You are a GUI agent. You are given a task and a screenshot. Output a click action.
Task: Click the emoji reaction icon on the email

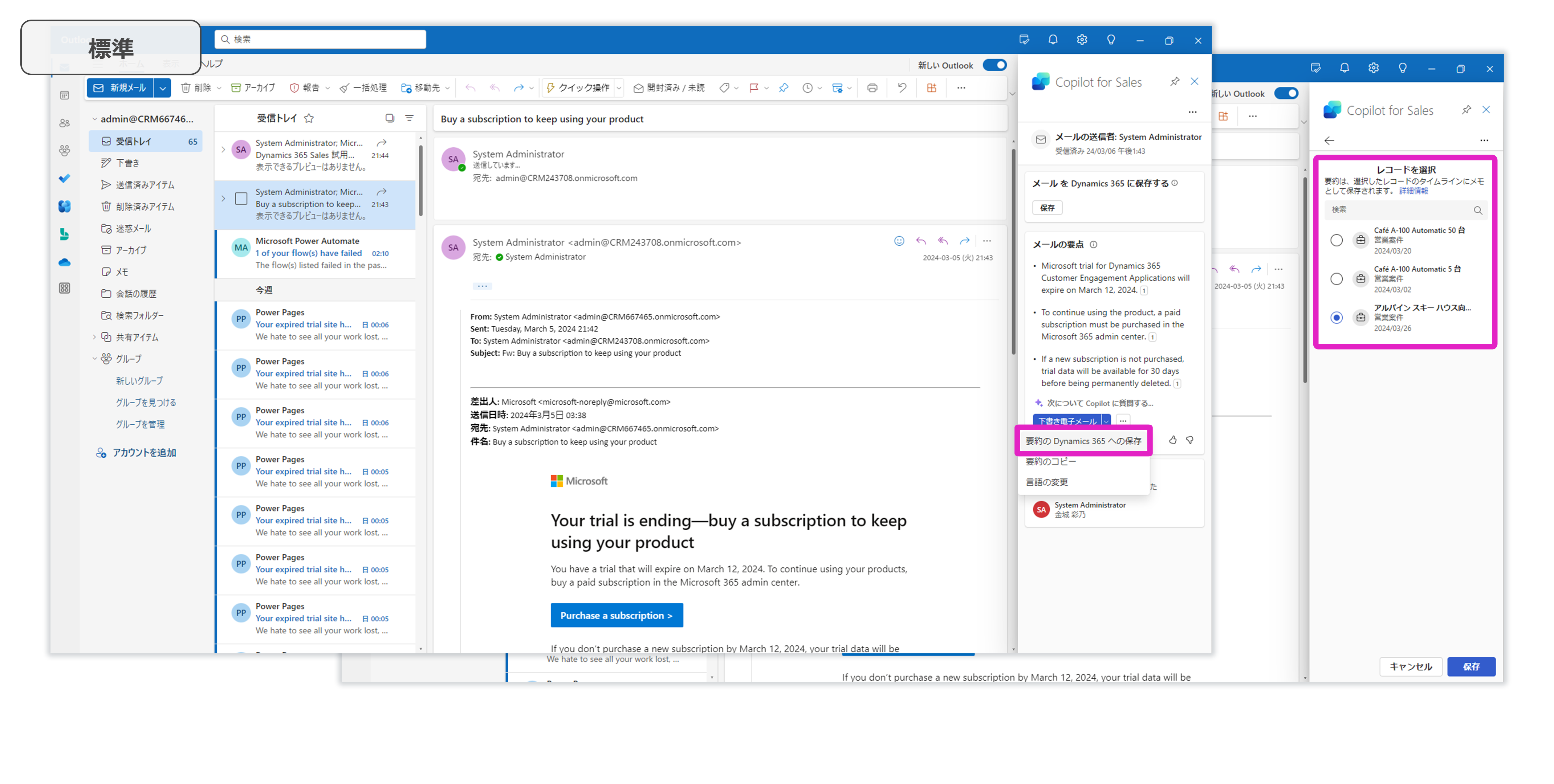click(x=899, y=241)
